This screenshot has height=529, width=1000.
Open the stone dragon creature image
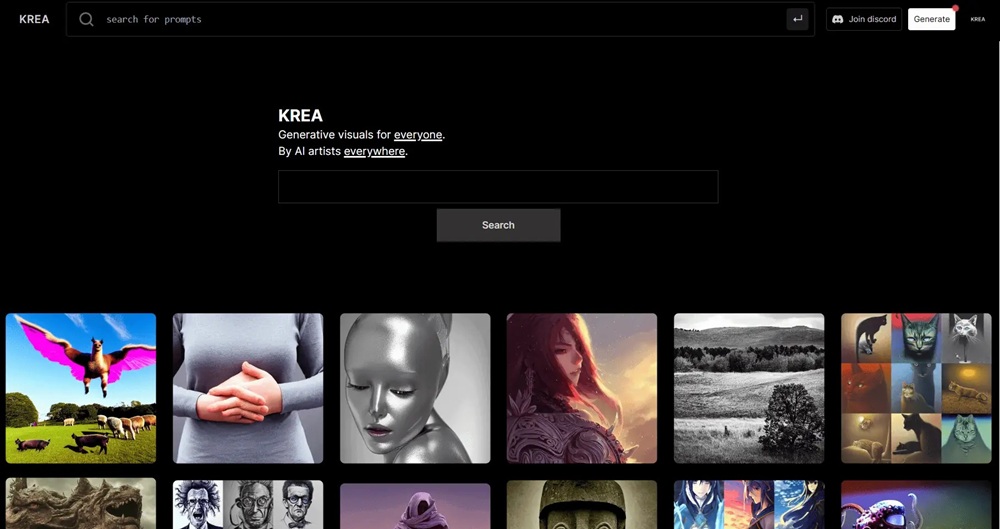tap(81, 504)
